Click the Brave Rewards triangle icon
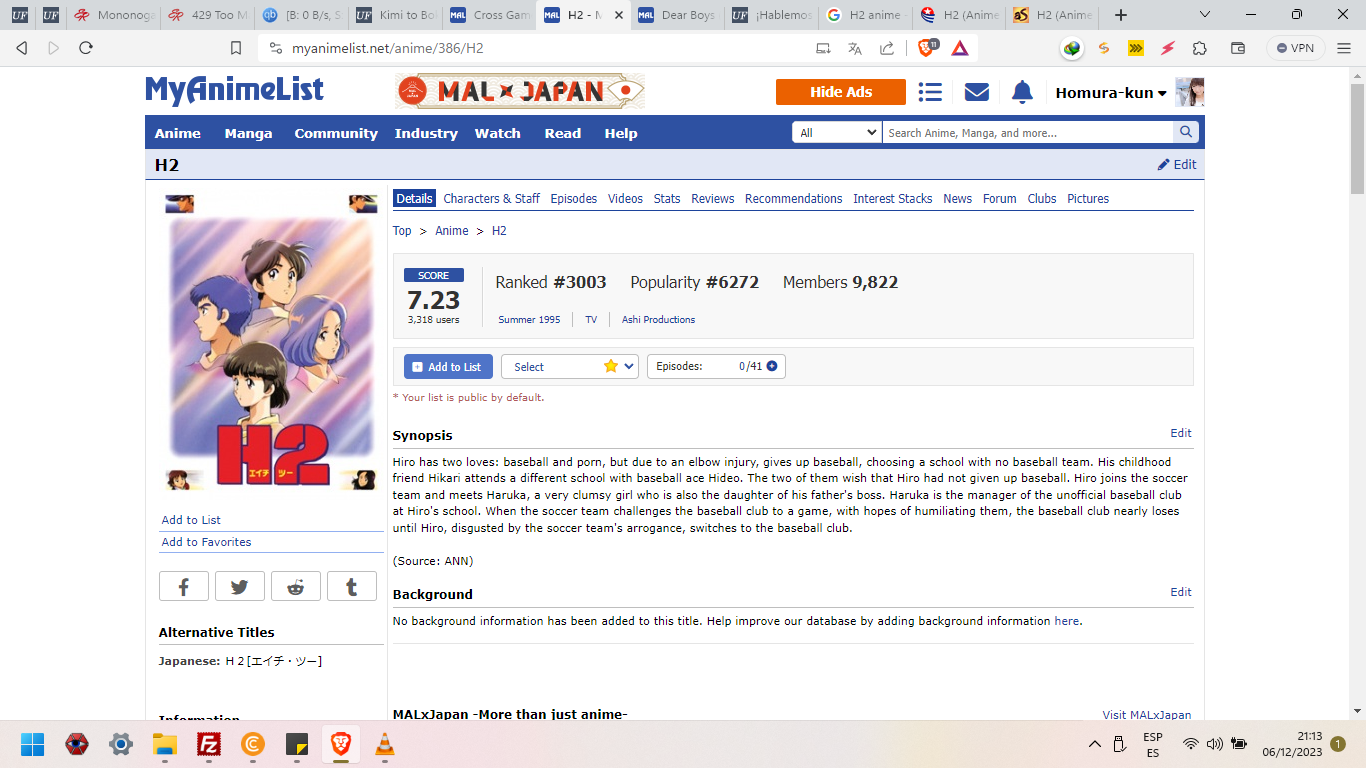This screenshot has height=768, width=1366. (x=960, y=47)
